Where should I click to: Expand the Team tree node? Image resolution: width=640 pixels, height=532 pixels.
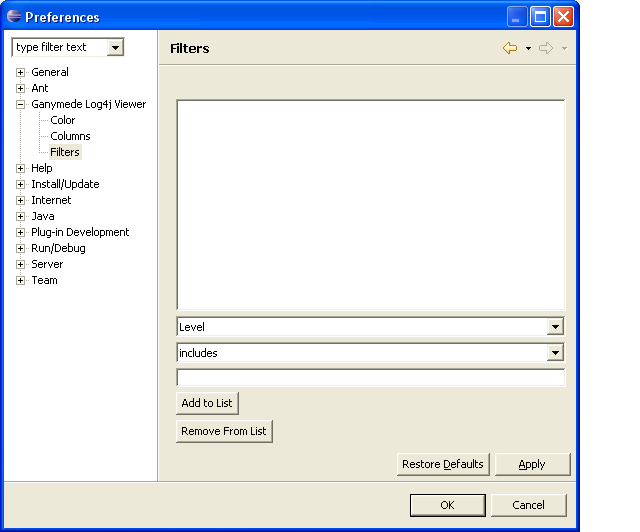20,280
